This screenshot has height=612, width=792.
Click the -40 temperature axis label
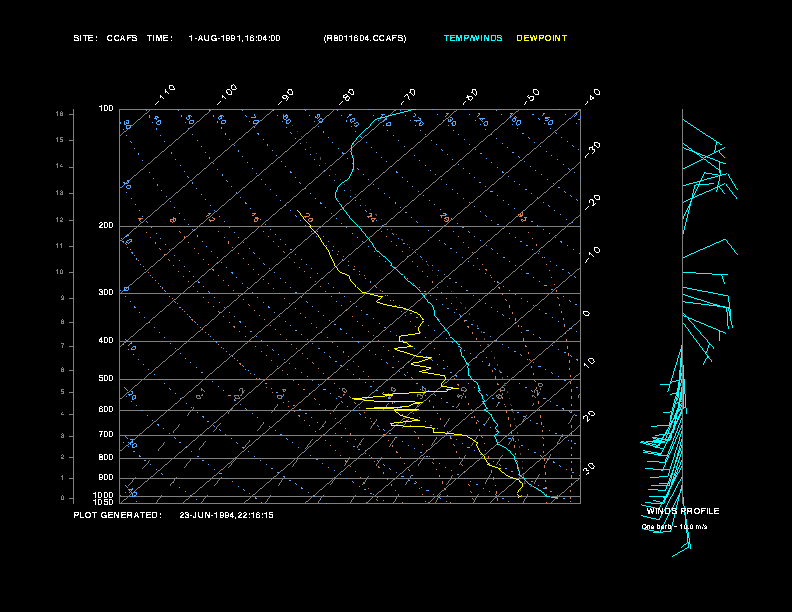tap(592, 96)
